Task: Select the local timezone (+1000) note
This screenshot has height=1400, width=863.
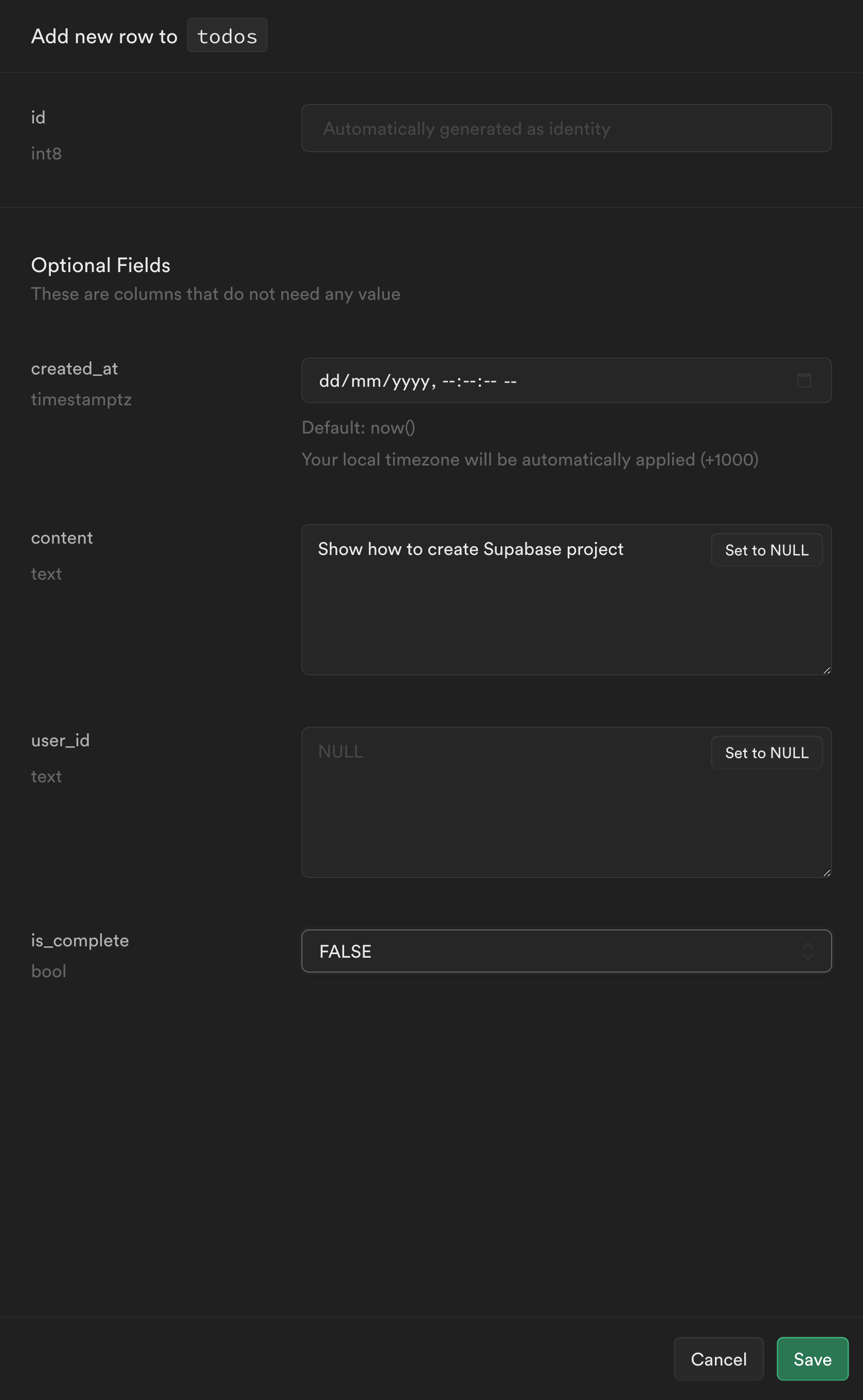Action: [x=530, y=459]
